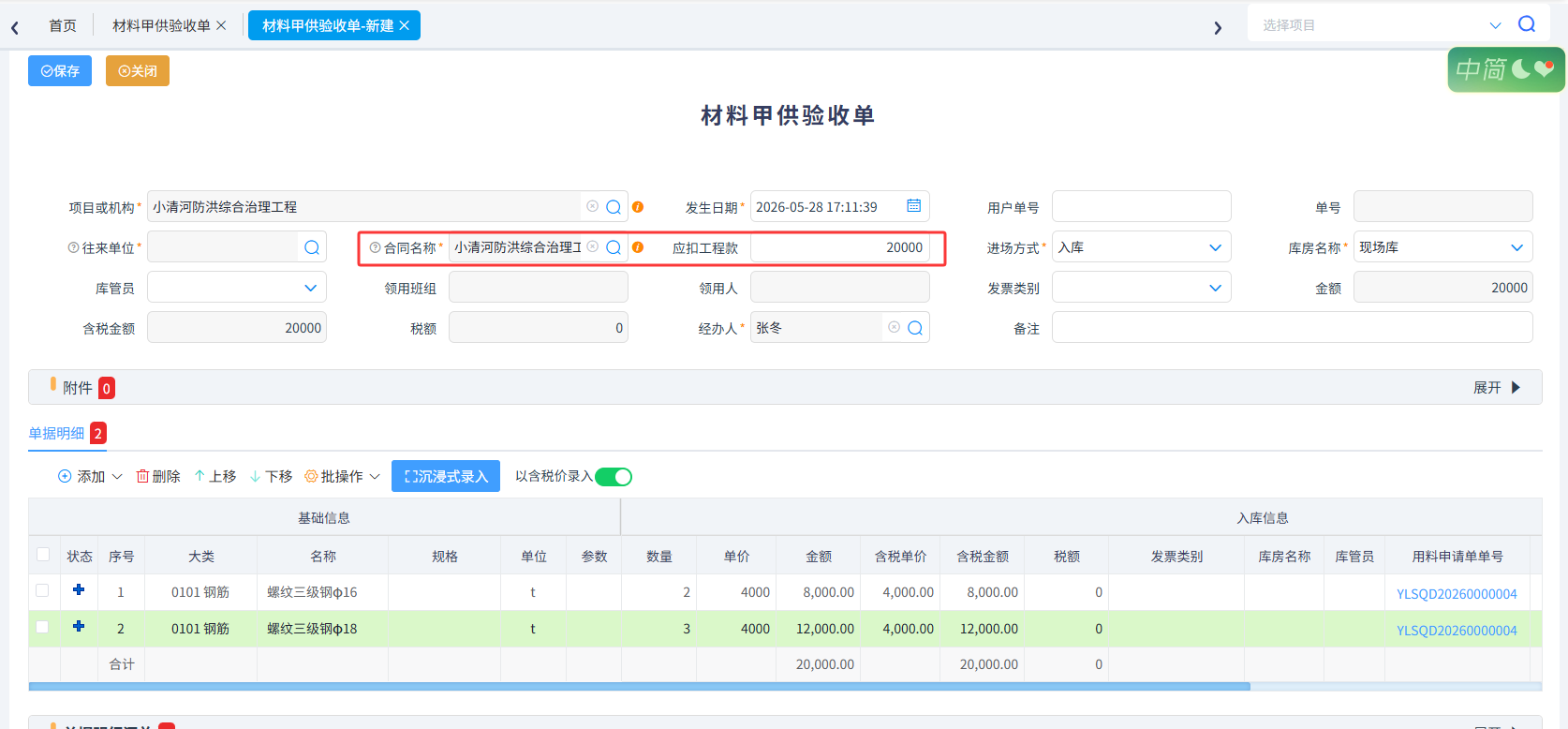Switch to the 材料甲供验收单 tab
Viewport: 1568px width, 729px height.
[161, 25]
